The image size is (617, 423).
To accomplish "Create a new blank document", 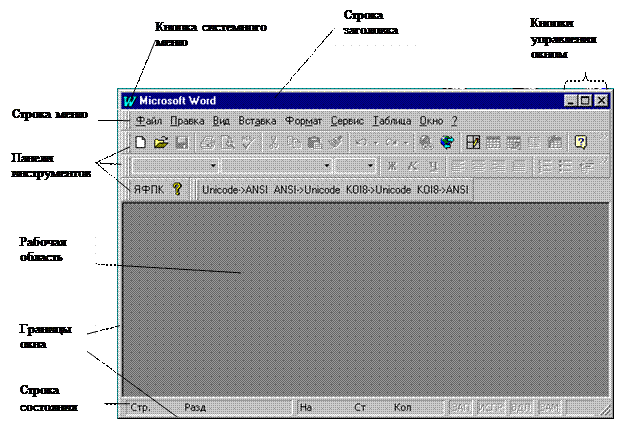I will pyautogui.click(x=140, y=142).
